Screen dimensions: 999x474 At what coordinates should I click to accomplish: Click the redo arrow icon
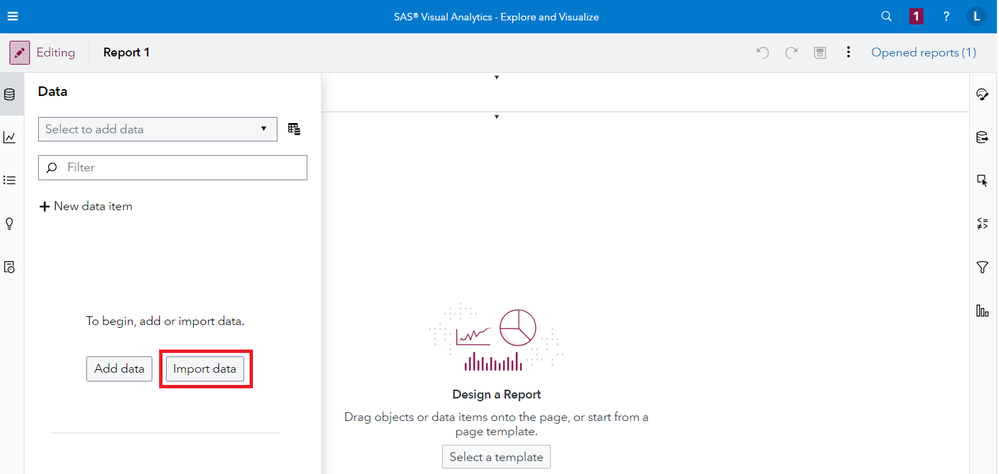791,53
